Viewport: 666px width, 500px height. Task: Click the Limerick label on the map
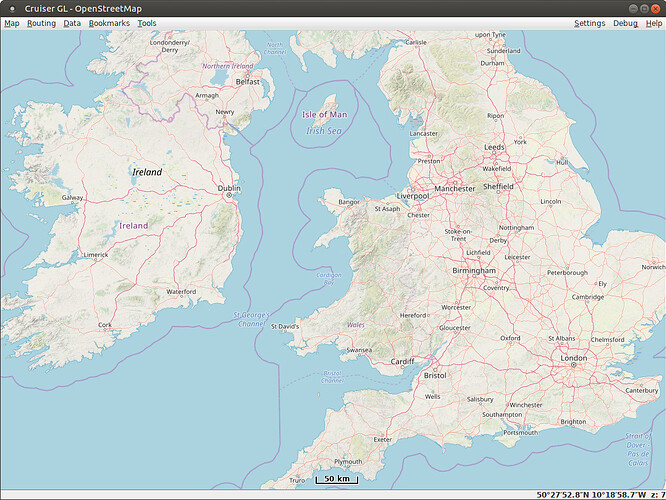pyautogui.click(x=96, y=255)
